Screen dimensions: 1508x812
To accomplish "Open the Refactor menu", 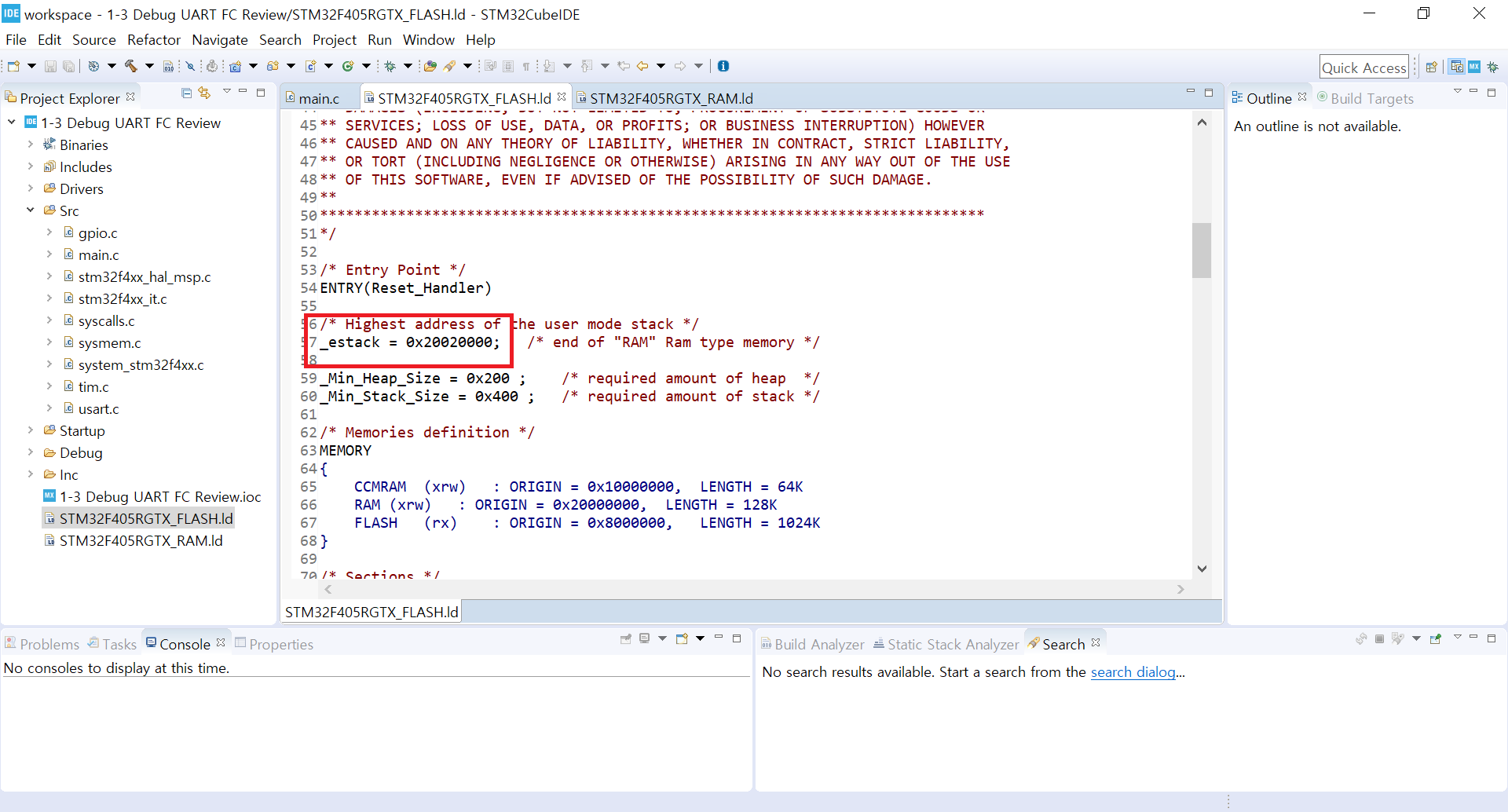I will click(154, 39).
